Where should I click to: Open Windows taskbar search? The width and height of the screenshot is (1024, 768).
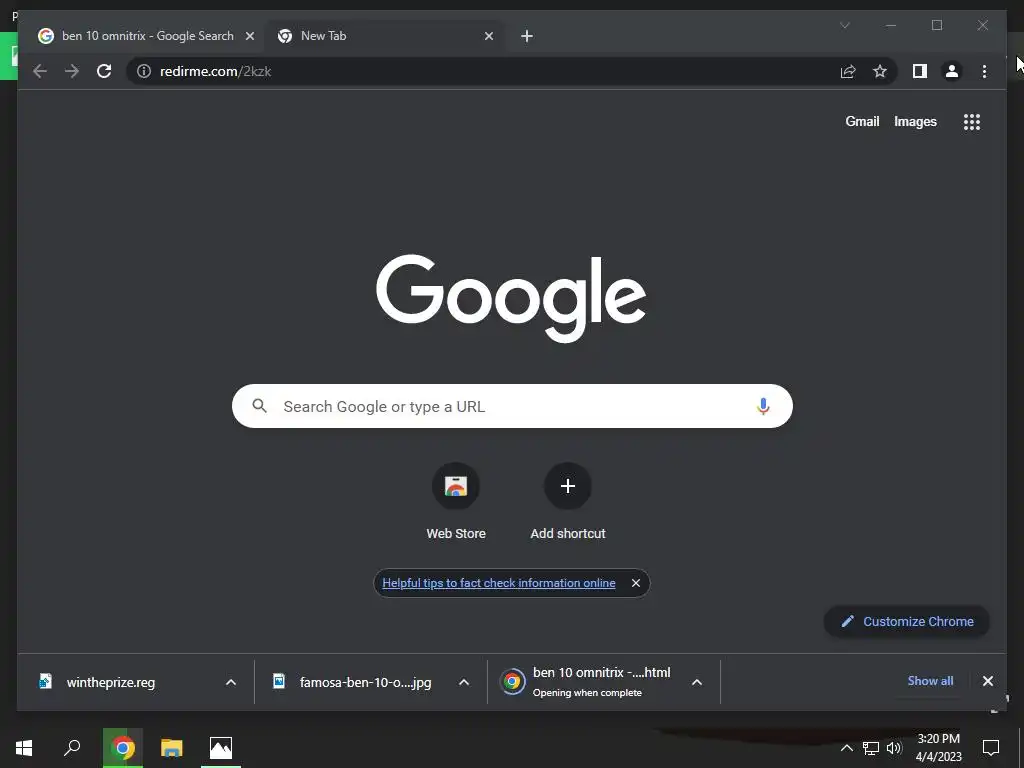click(x=72, y=748)
